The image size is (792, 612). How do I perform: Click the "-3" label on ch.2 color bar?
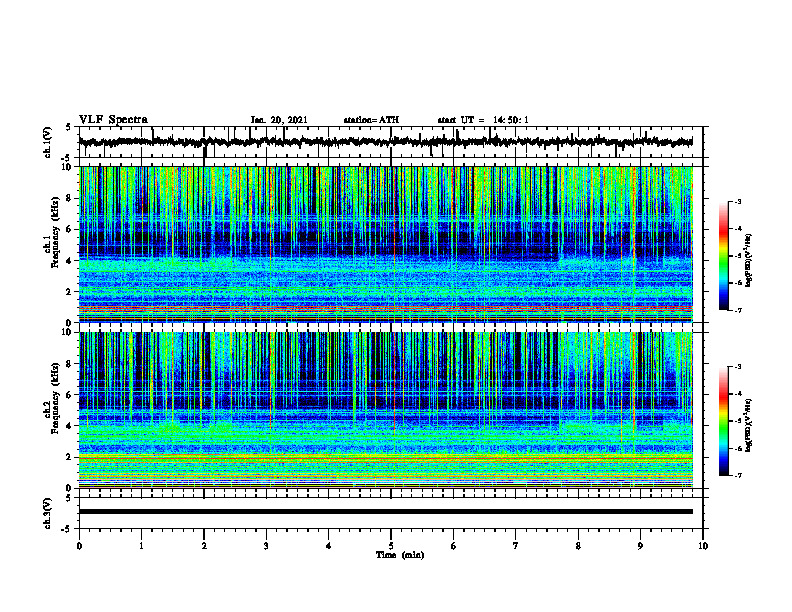pyautogui.click(x=738, y=367)
